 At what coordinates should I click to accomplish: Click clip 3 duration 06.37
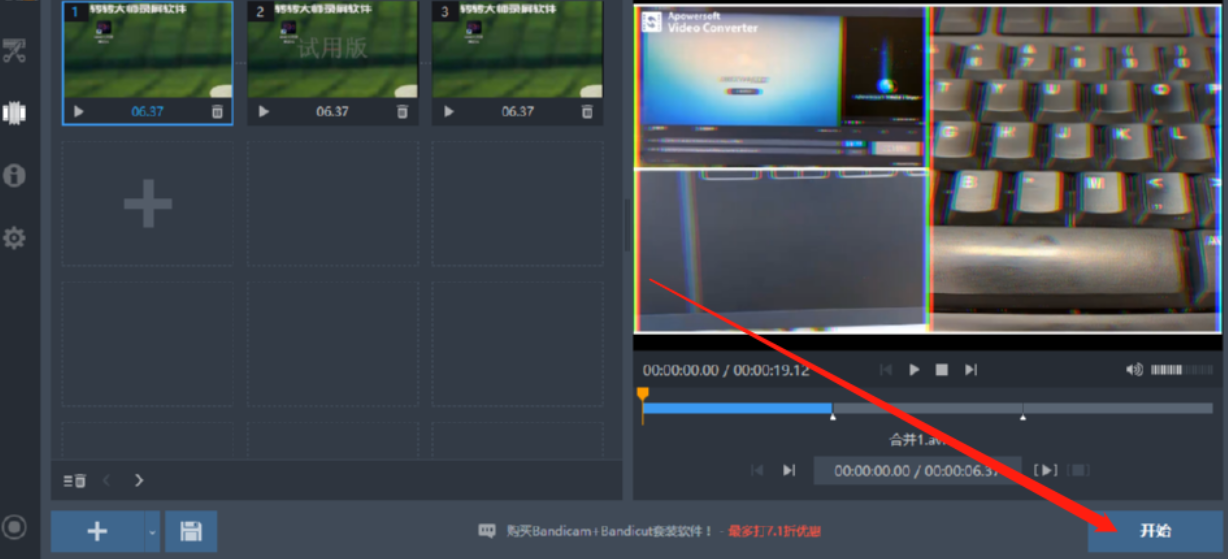point(517,111)
